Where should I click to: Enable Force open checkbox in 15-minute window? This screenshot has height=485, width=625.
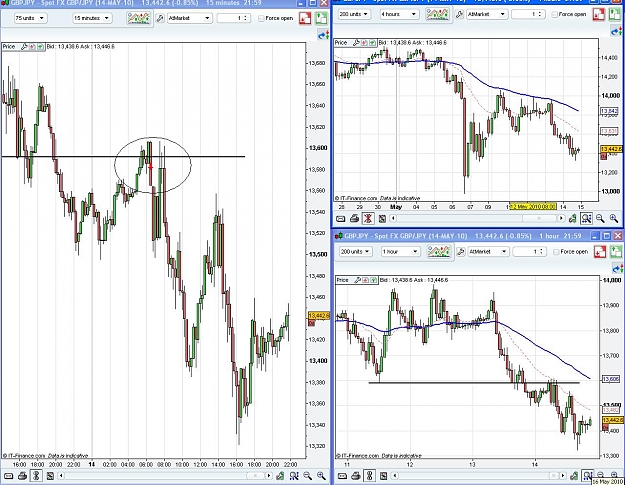pyautogui.click(x=261, y=18)
